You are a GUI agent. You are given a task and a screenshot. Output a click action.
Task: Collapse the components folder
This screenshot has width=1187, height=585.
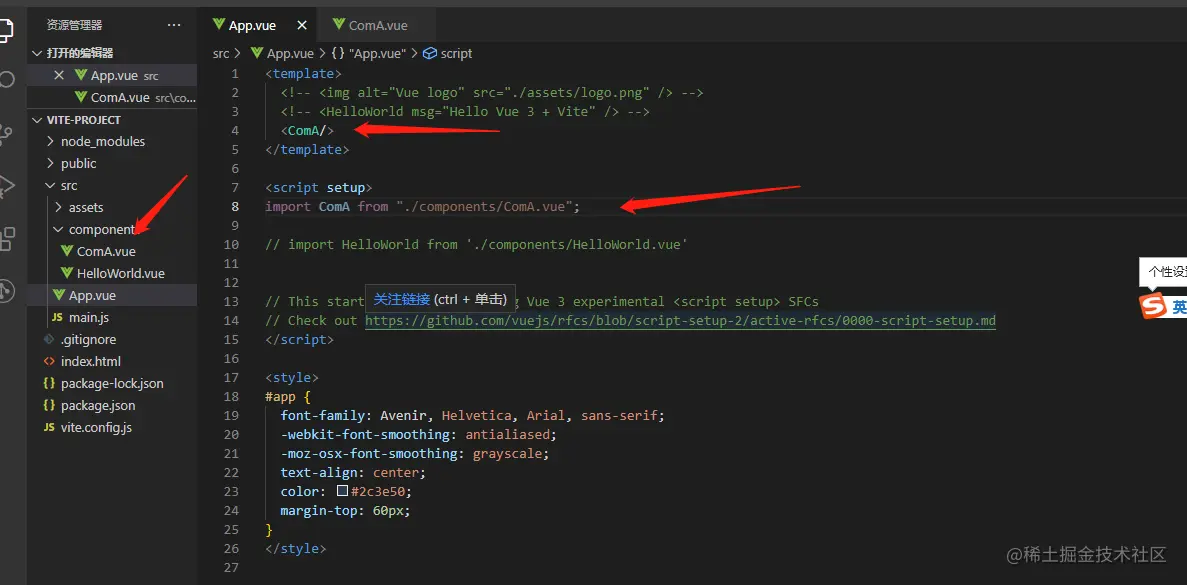[58, 229]
